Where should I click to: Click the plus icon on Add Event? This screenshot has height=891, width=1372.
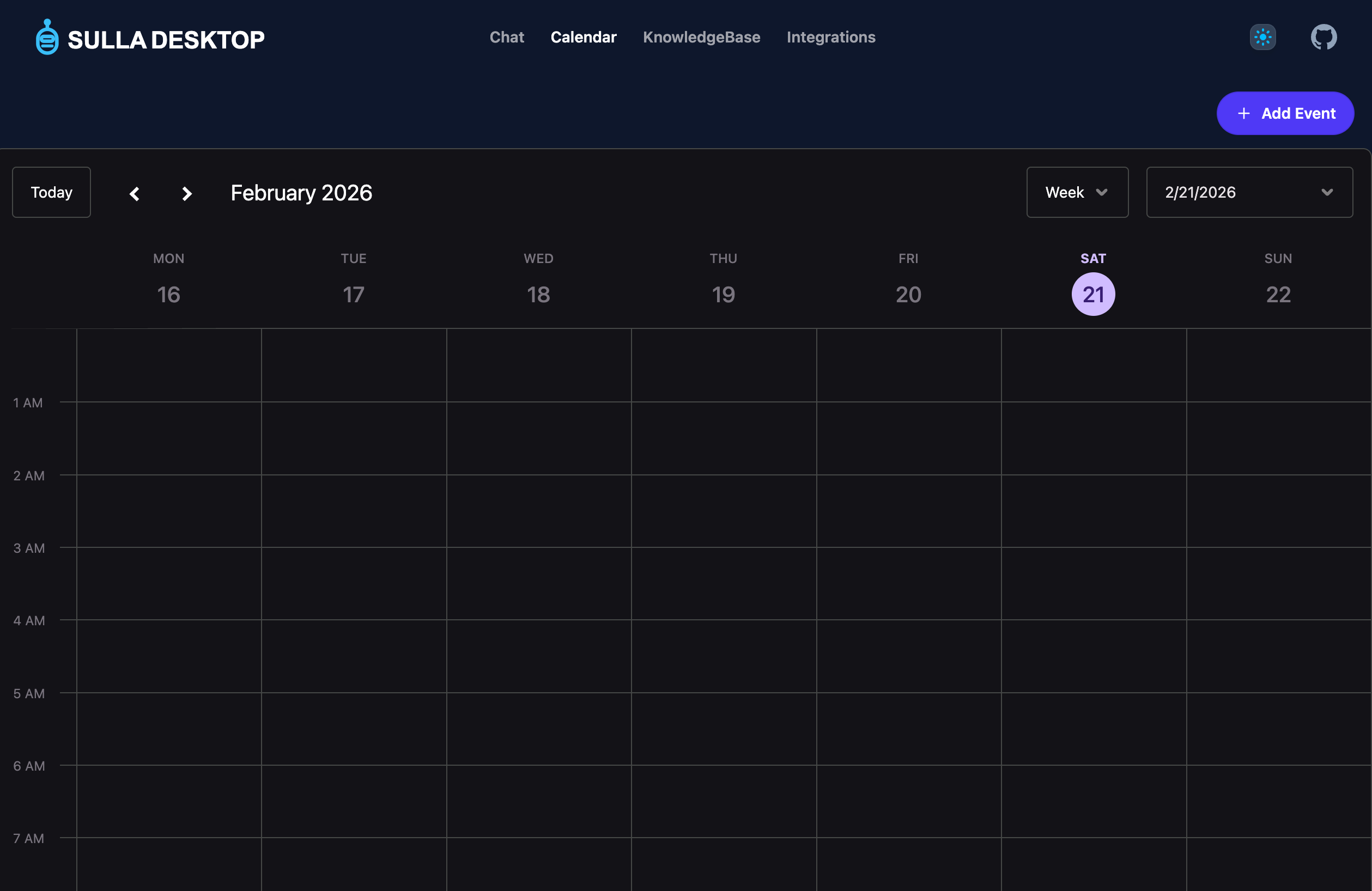tap(1244, 113)
